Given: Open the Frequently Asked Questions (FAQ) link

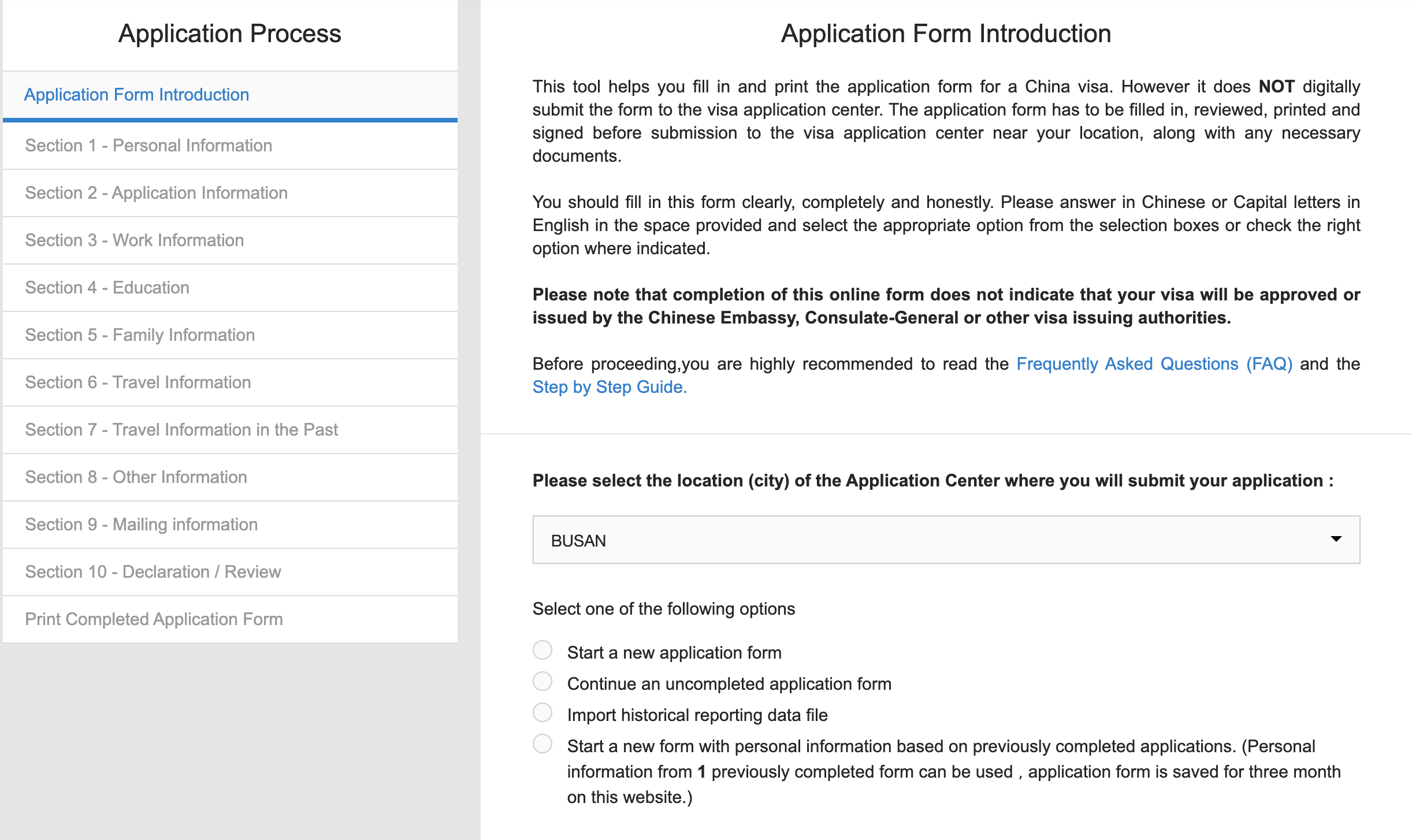Looking at the screenshot, I should [1154, 364].
